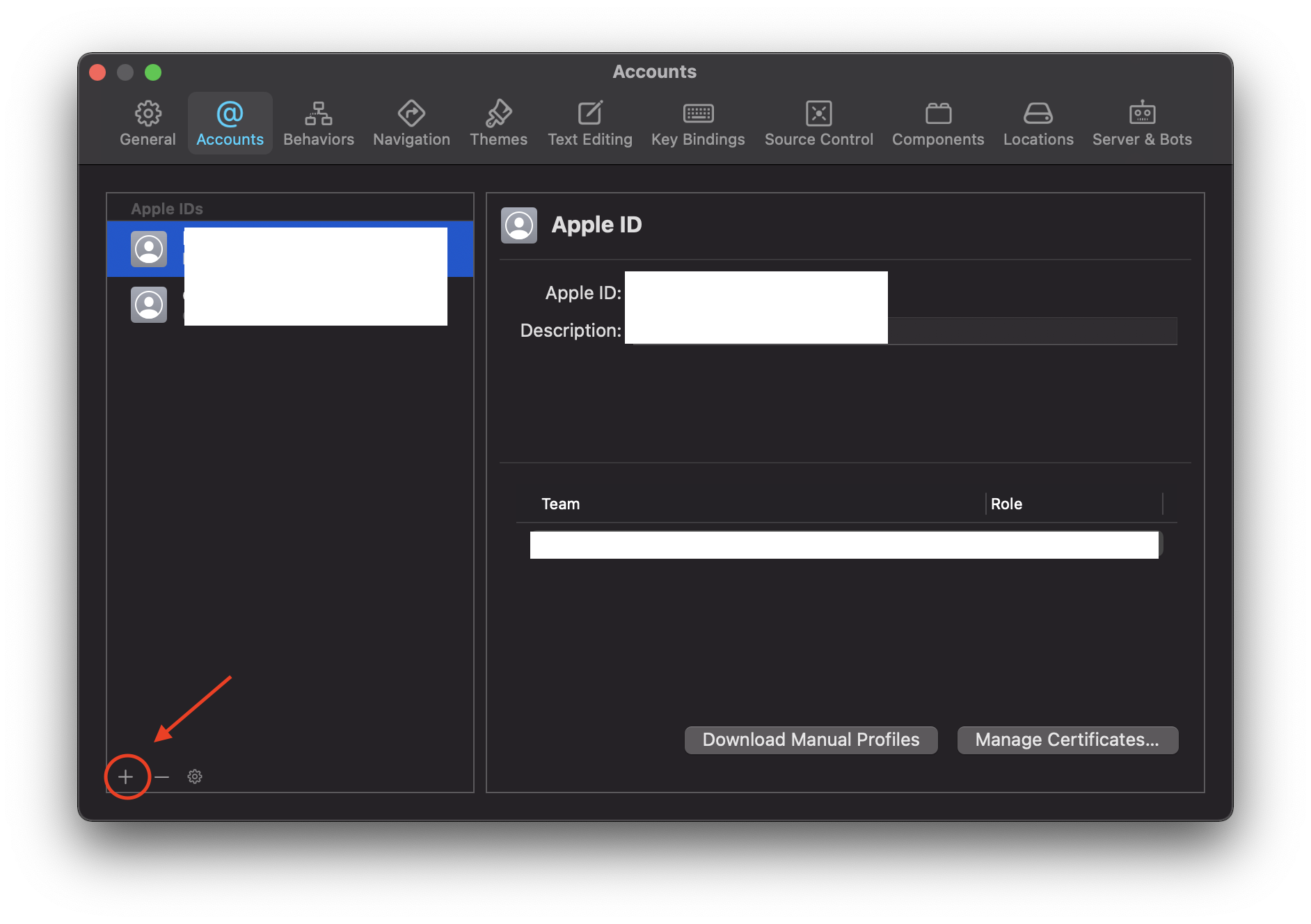The width and height of the screenshot is (1311, 924).
Task: Open Source Control preferences
Action: click(x=819, y=123)
